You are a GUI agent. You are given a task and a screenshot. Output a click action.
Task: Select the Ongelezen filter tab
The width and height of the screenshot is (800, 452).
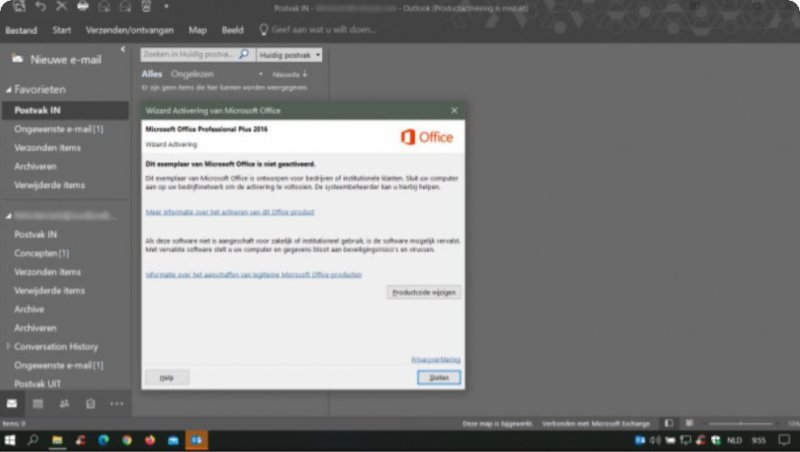tap(192, 74)
